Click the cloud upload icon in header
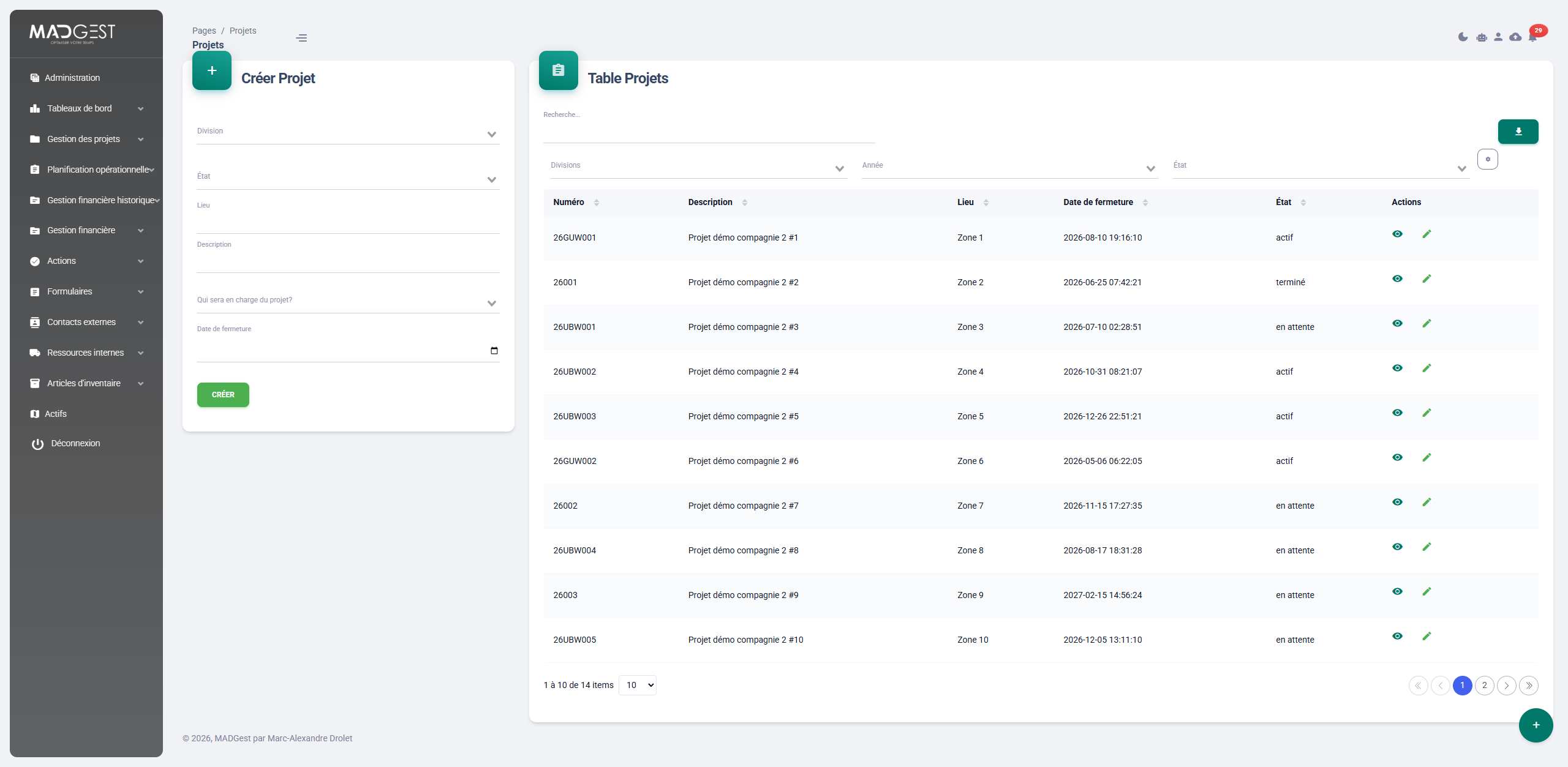 1515,37
